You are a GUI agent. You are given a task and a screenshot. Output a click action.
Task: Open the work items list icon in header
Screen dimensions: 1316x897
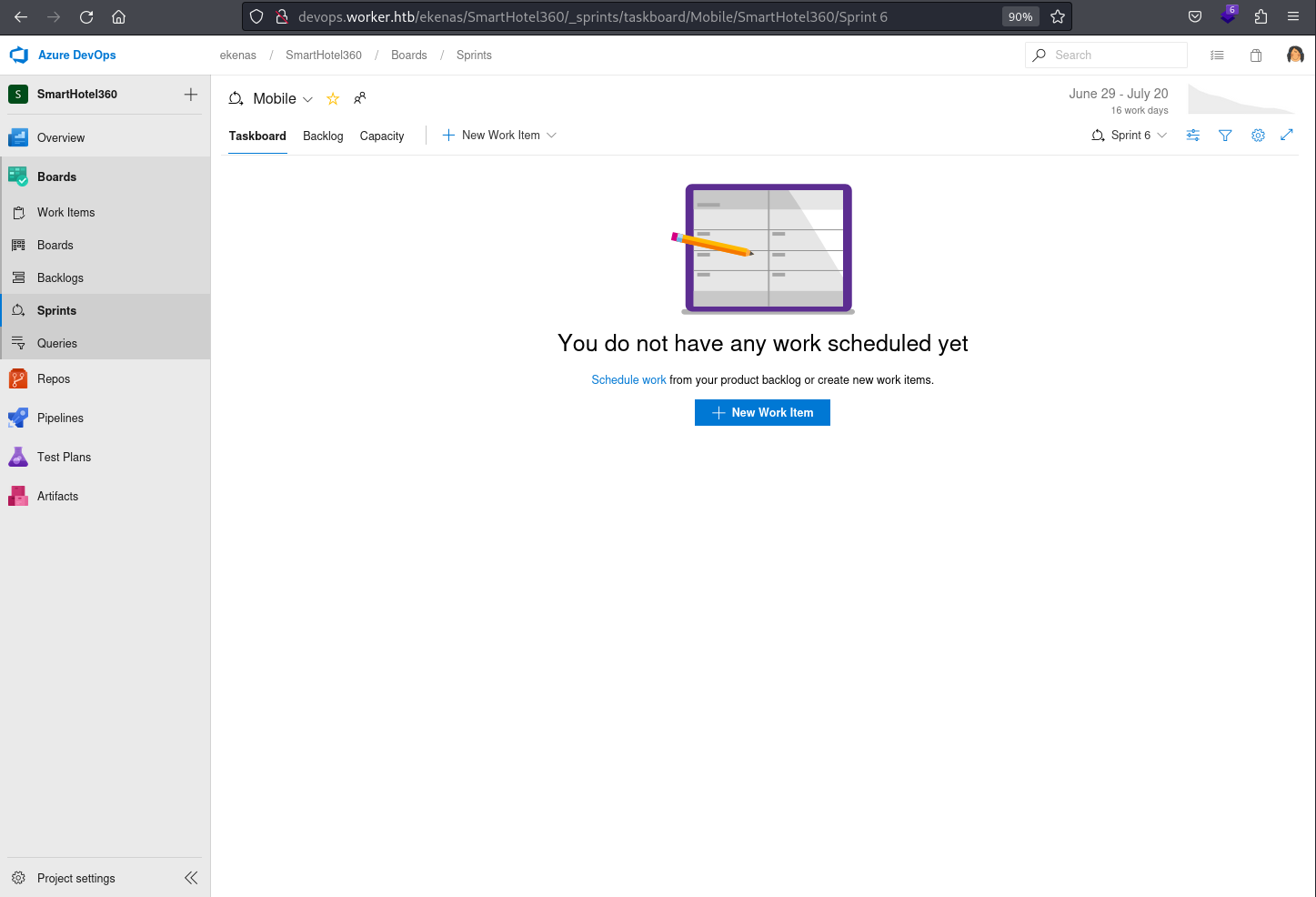(x=1217, y=55)
